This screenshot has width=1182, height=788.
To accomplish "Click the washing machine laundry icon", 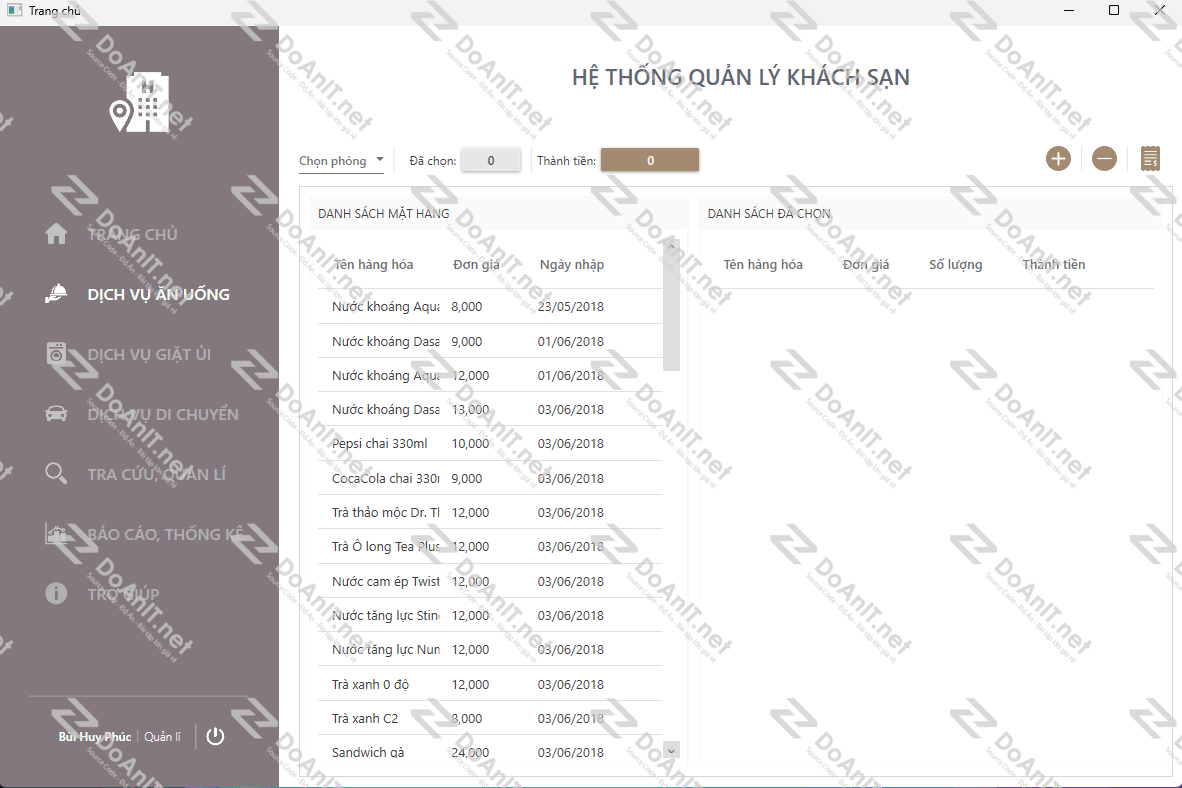I will point(56,354).
